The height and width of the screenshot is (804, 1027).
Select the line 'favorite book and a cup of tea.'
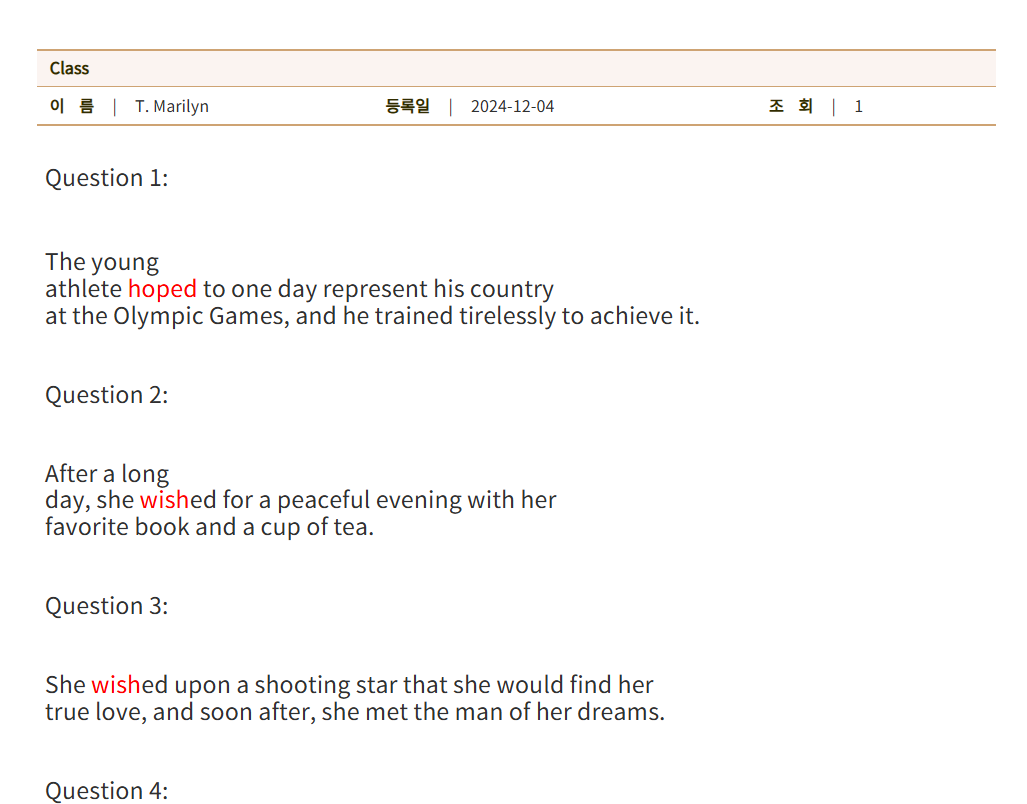(210, 527)
